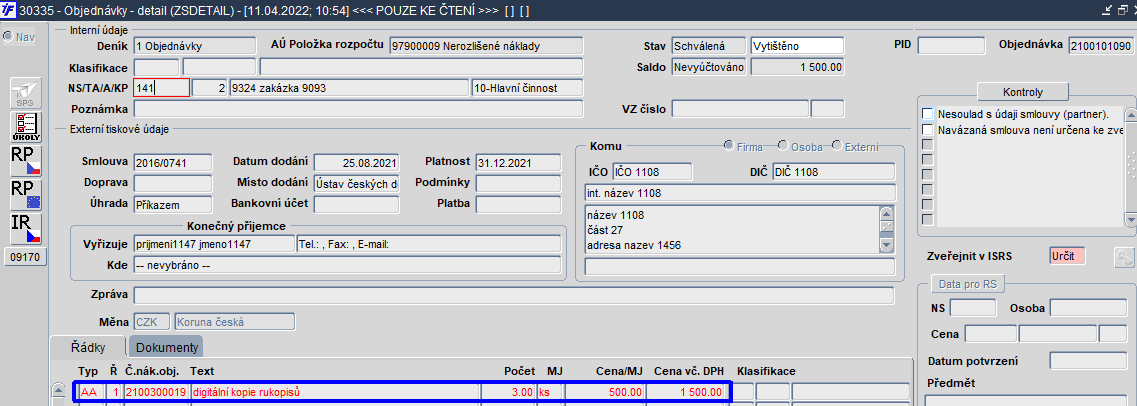Screen dimensions: 1137x406
Task: Click the Úhrada field Příkazem
Action: 173,204
